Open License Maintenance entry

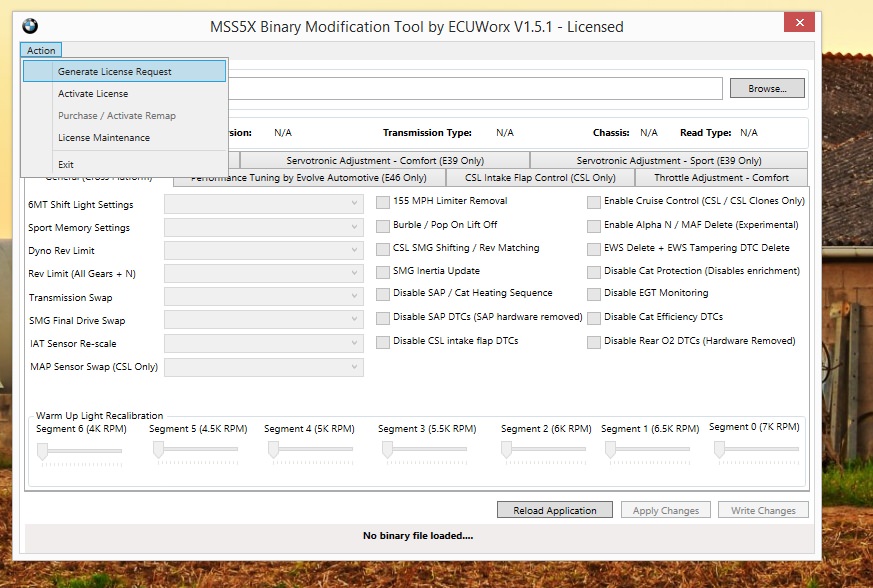[124, 138]
